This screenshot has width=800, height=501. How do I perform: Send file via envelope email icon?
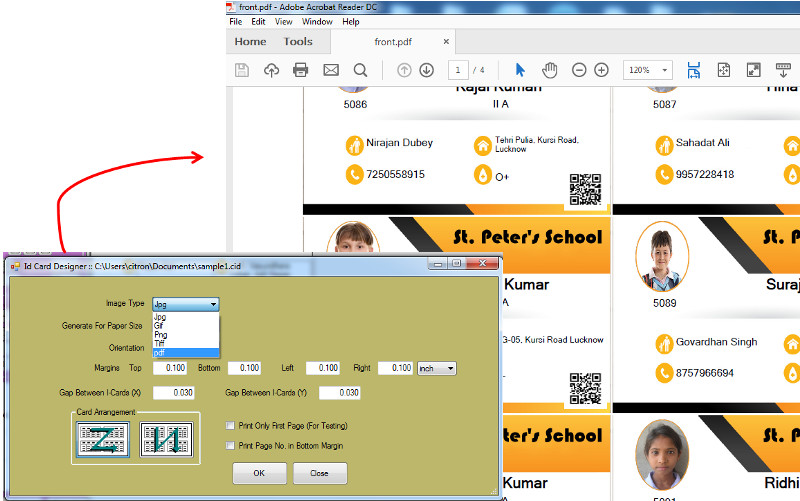tap(331, 70)
